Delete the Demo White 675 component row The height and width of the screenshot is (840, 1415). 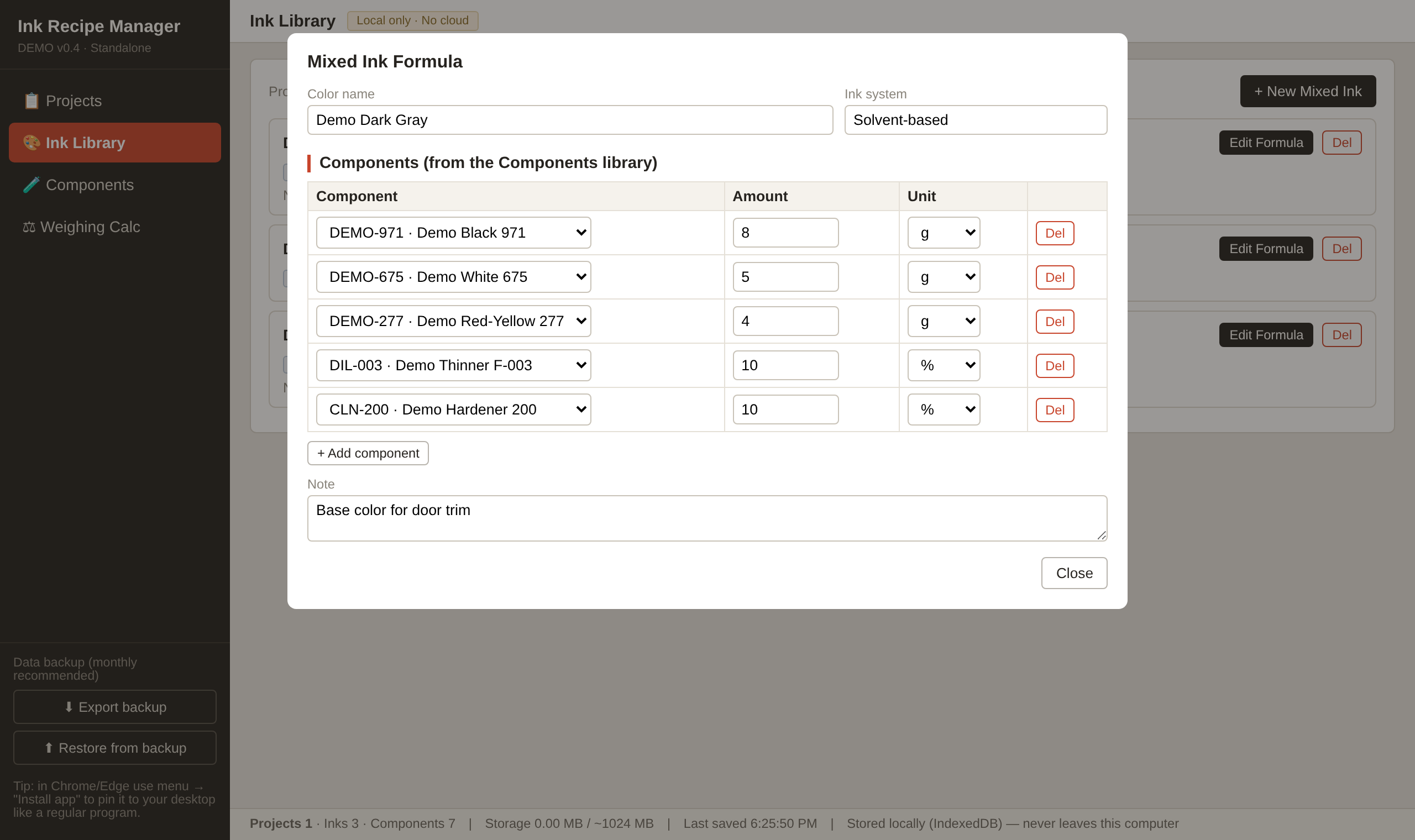[1055, 277]
